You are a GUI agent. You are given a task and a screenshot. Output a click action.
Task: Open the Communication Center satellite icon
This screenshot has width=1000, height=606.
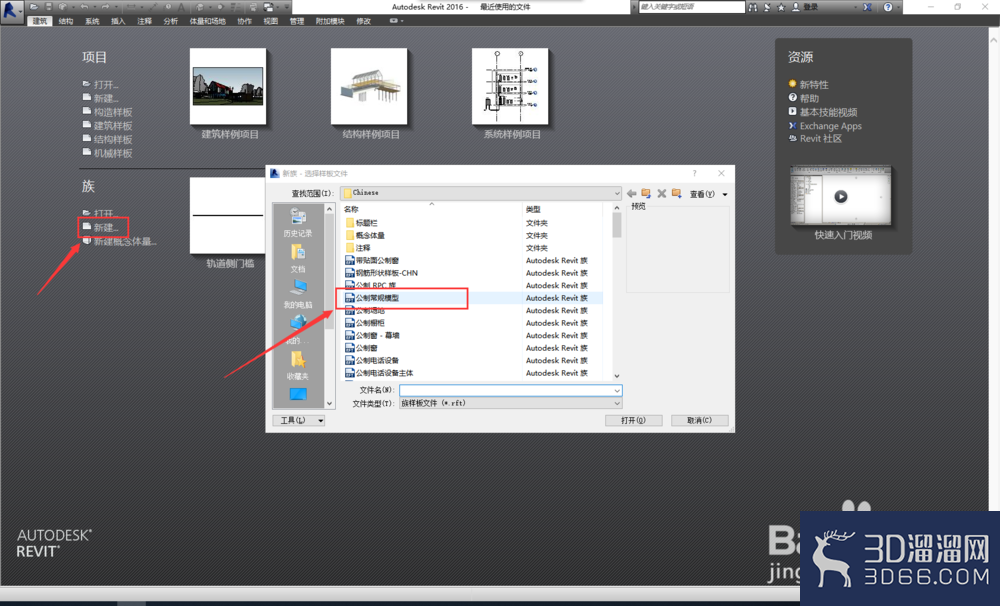coord(767,7)
